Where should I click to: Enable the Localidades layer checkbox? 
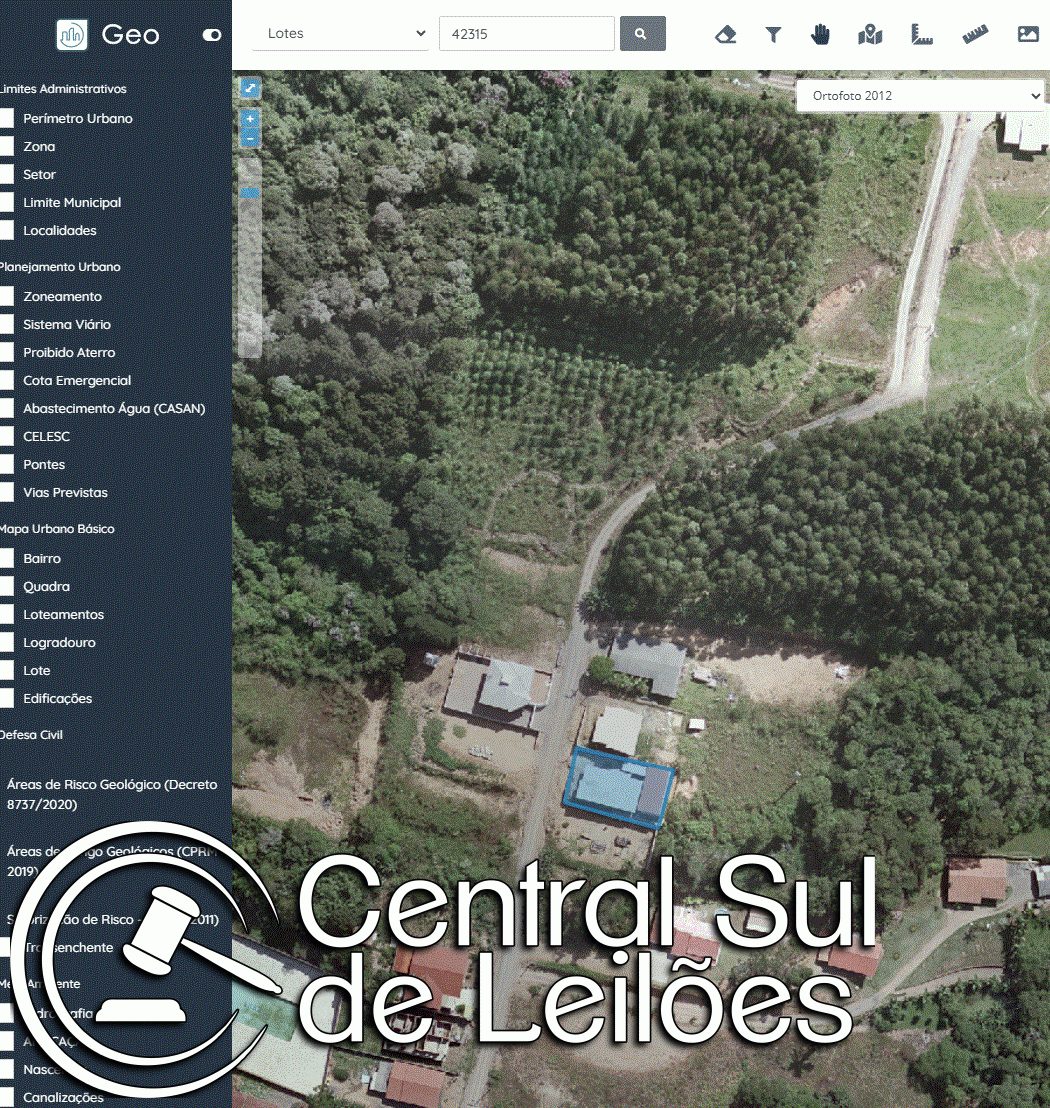tap(6, 230)
